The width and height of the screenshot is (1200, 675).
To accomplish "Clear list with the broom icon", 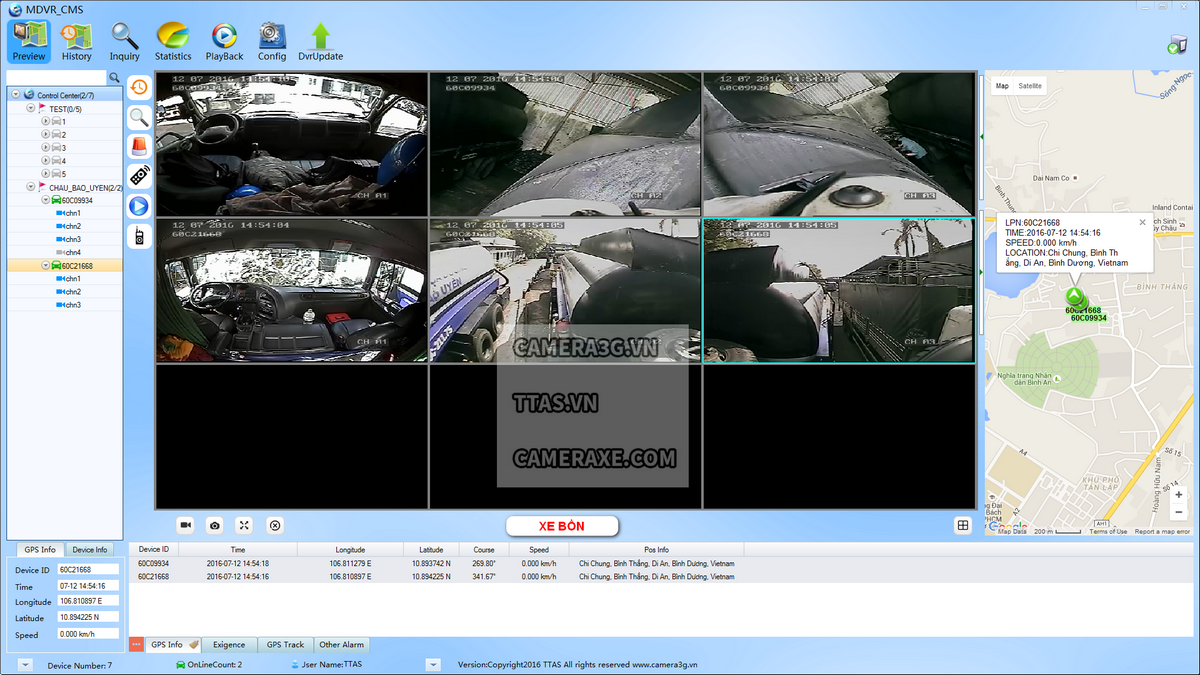I will click(x=194, y=645).
